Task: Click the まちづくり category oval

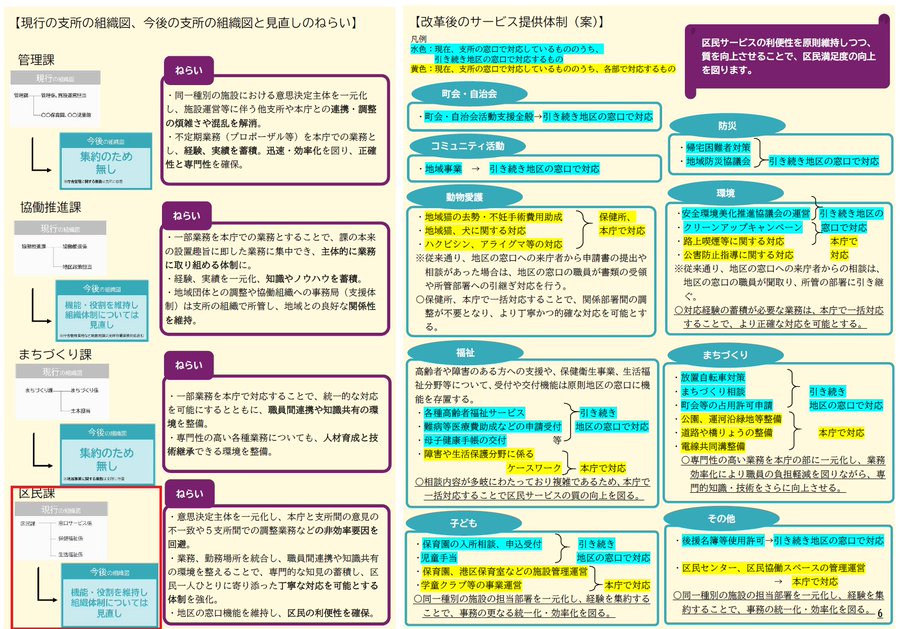Action: [726, 355]
